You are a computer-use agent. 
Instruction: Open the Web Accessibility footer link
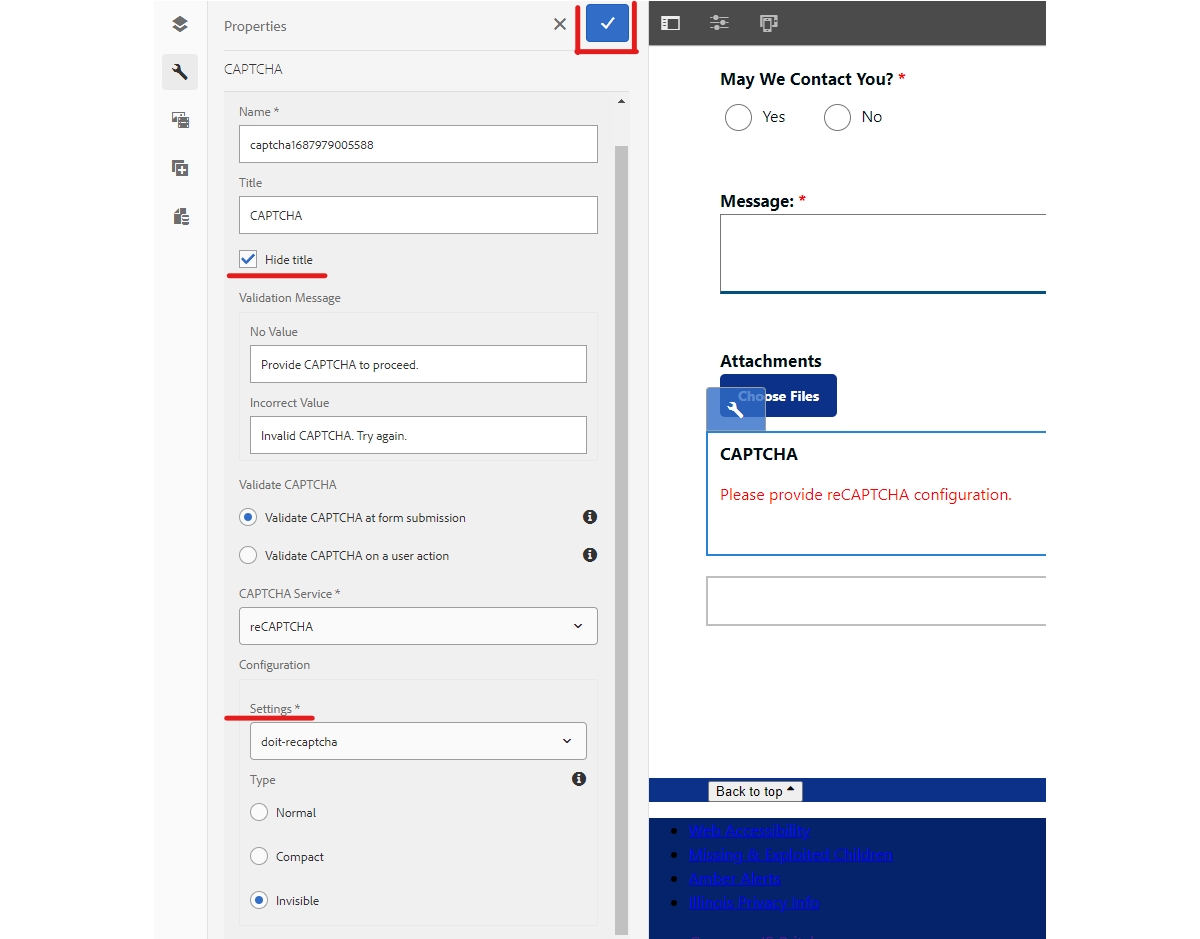point(748,830)
